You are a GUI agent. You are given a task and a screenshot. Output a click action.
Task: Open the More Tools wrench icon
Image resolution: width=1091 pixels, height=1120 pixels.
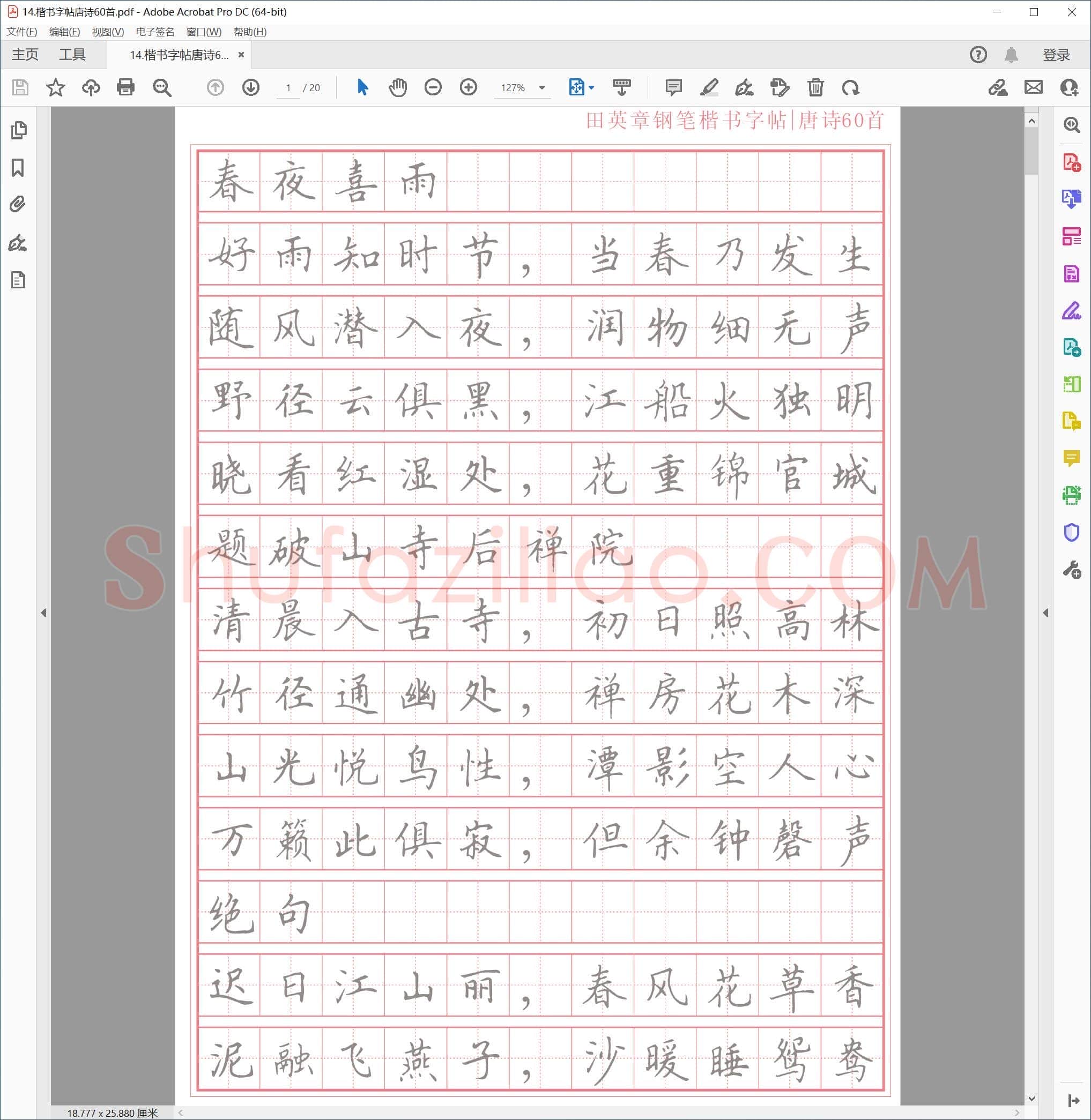click(1072, 570)
